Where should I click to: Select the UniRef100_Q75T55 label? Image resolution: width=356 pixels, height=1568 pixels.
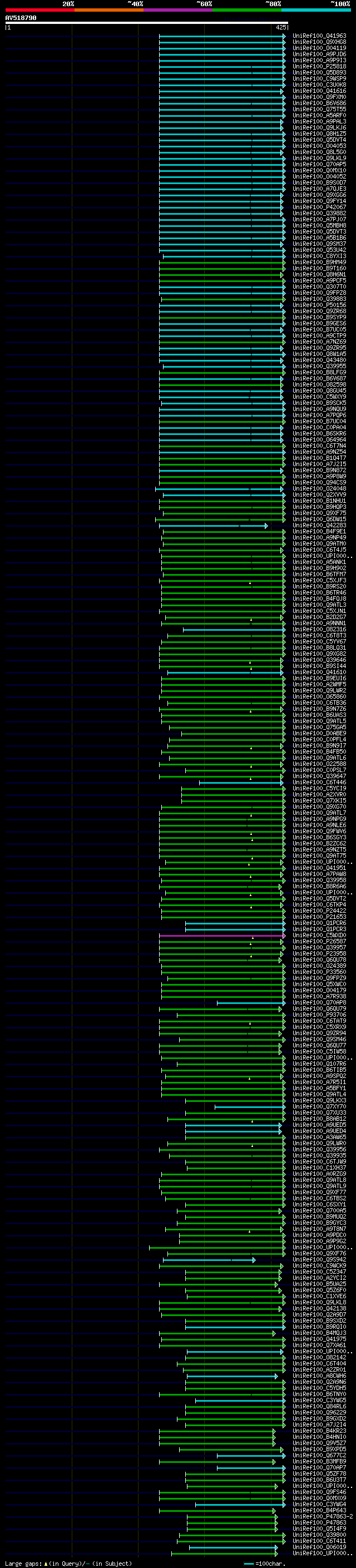[319, 109]
